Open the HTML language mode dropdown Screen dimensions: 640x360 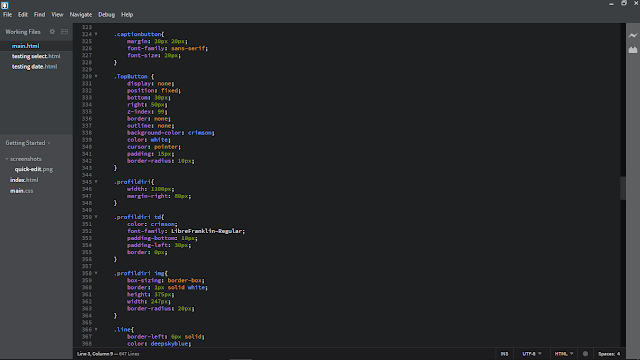tap(564, 354)
